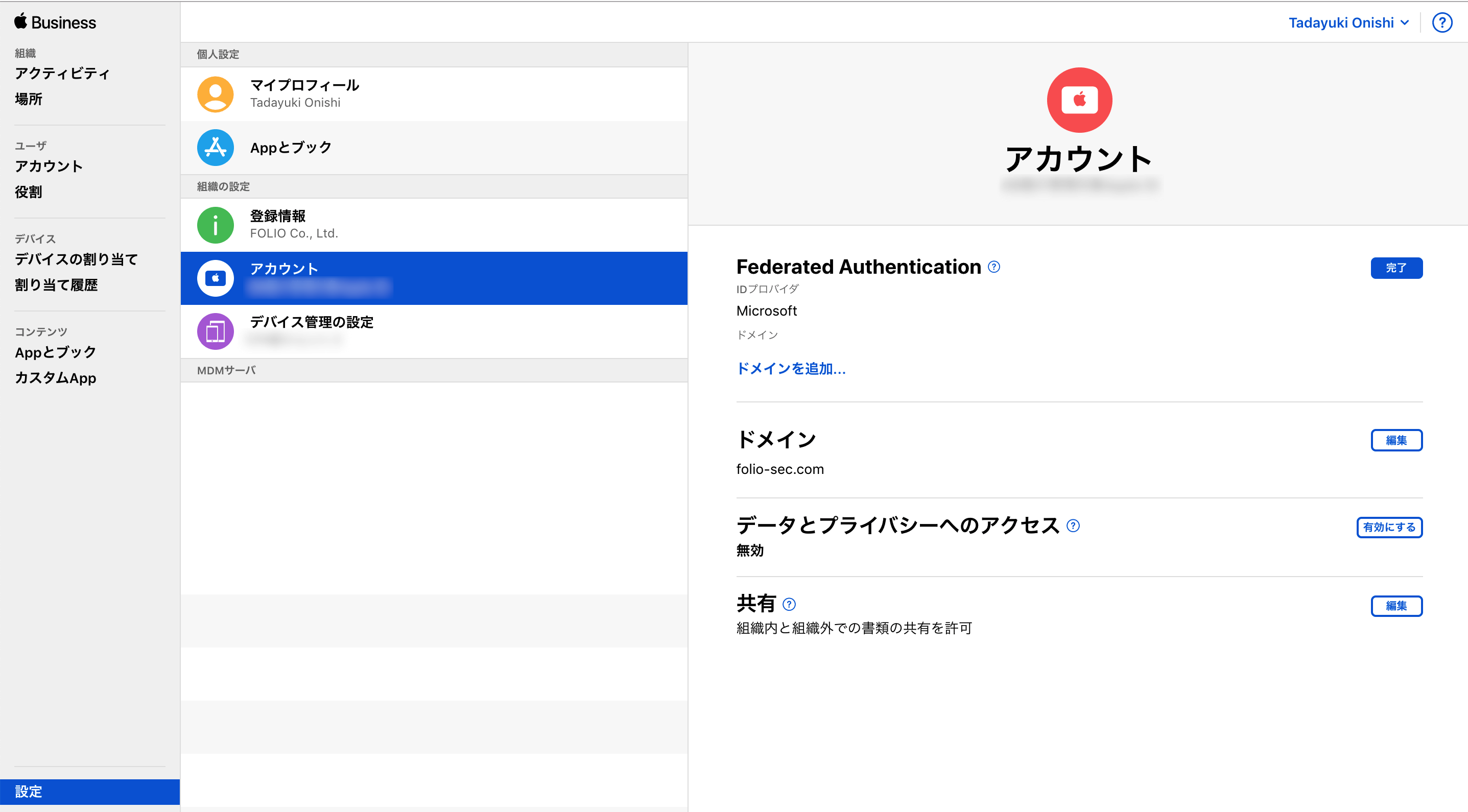Open the help question mark icon in the header
The height and width of the screenshot is (812, 1468).
coord(1442,23)
